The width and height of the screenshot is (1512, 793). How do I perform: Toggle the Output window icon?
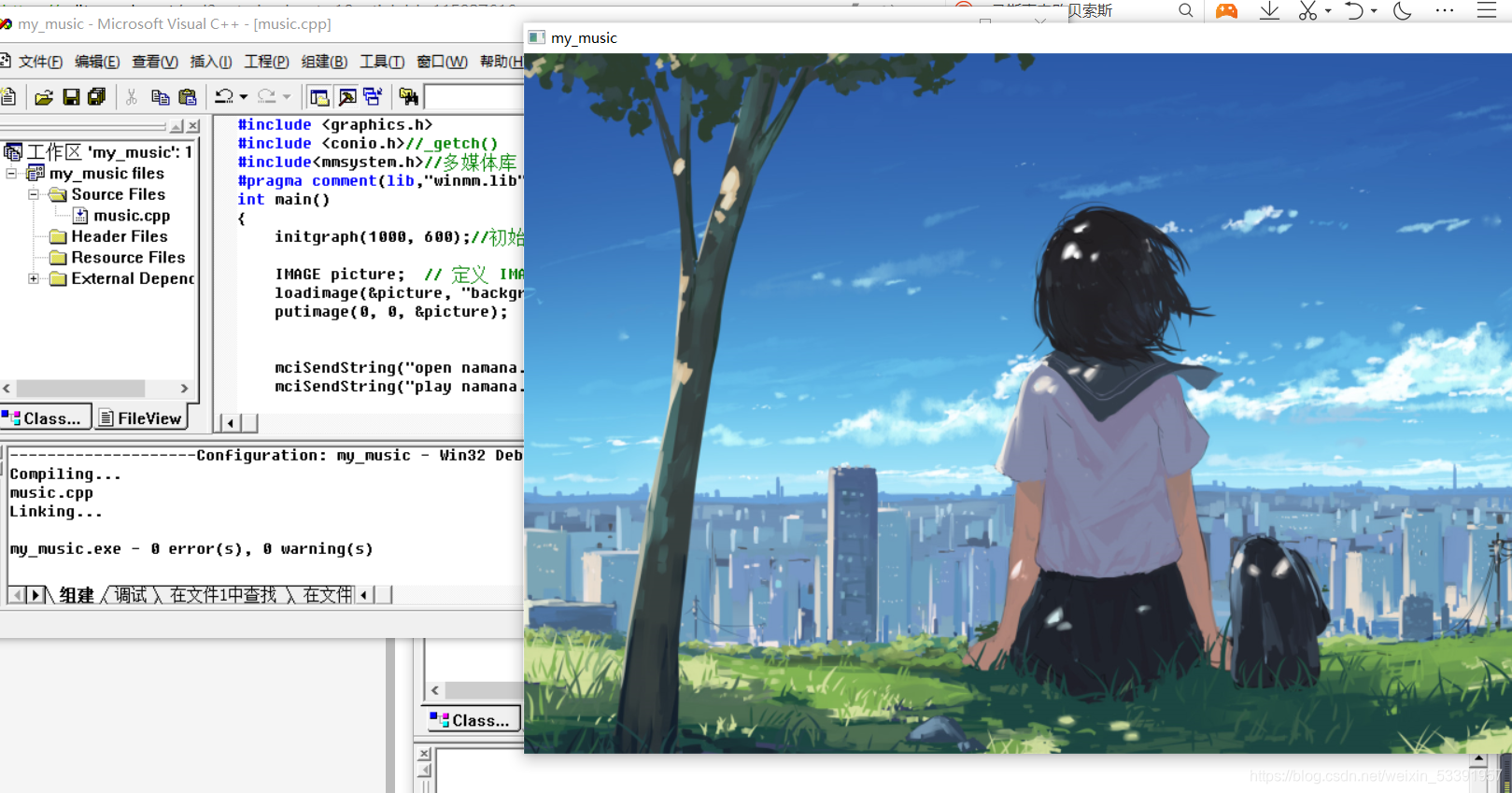pos(347,97)
